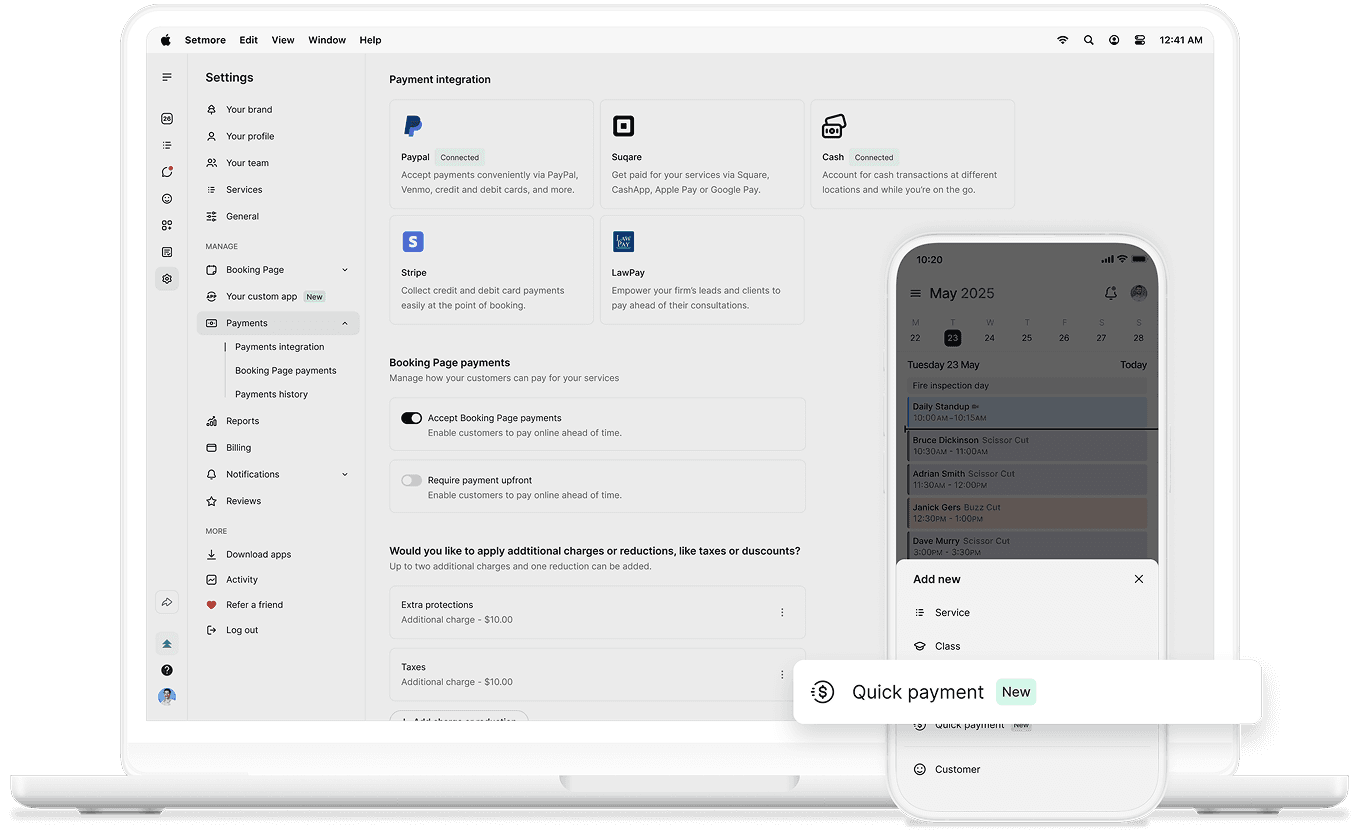This screenshot has width=1360, height=840.
Task: Open the three-dot menu for Extra protections
Action: tap(782, 612)
